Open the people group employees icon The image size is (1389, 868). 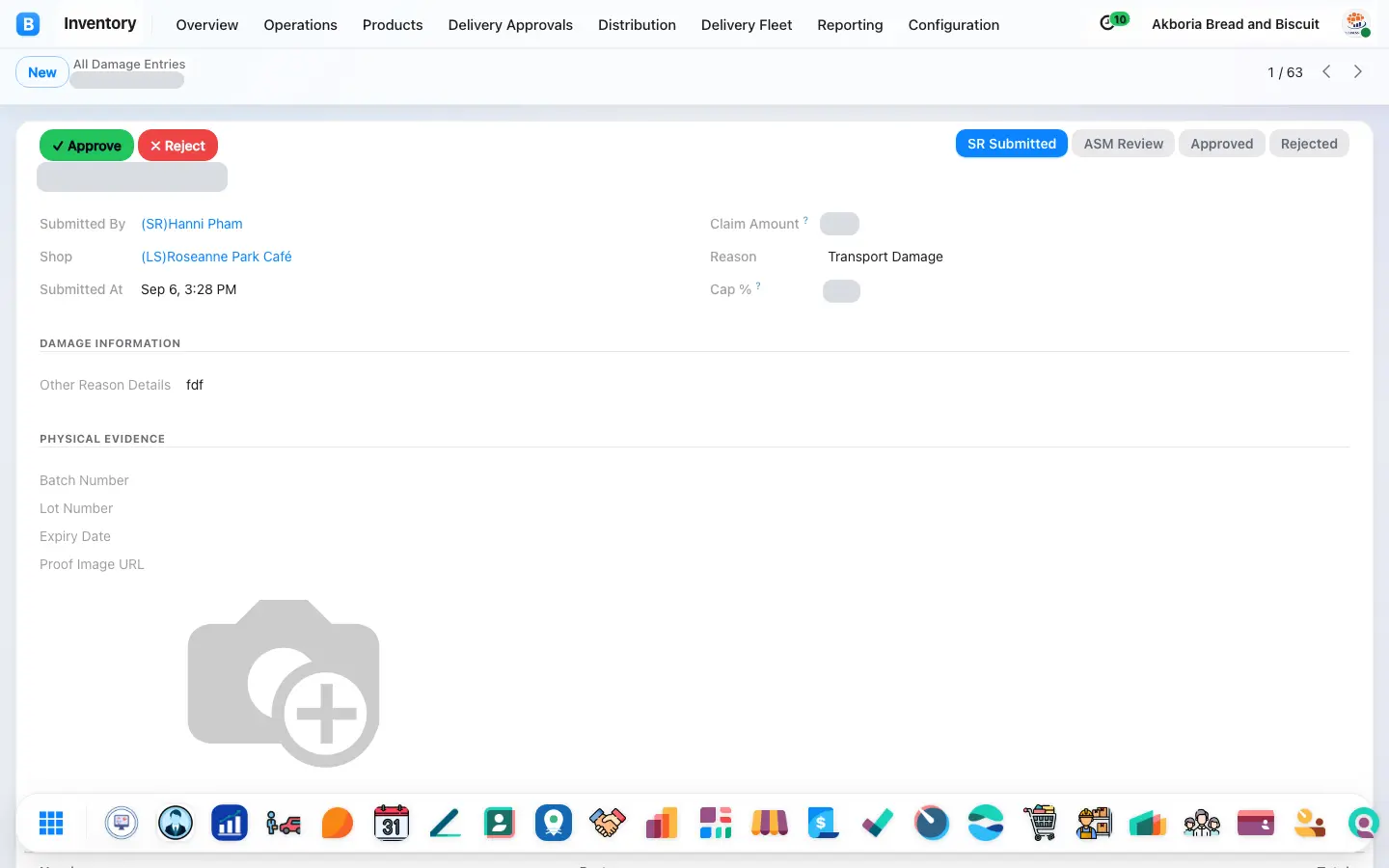click(x=1202, y=823)
